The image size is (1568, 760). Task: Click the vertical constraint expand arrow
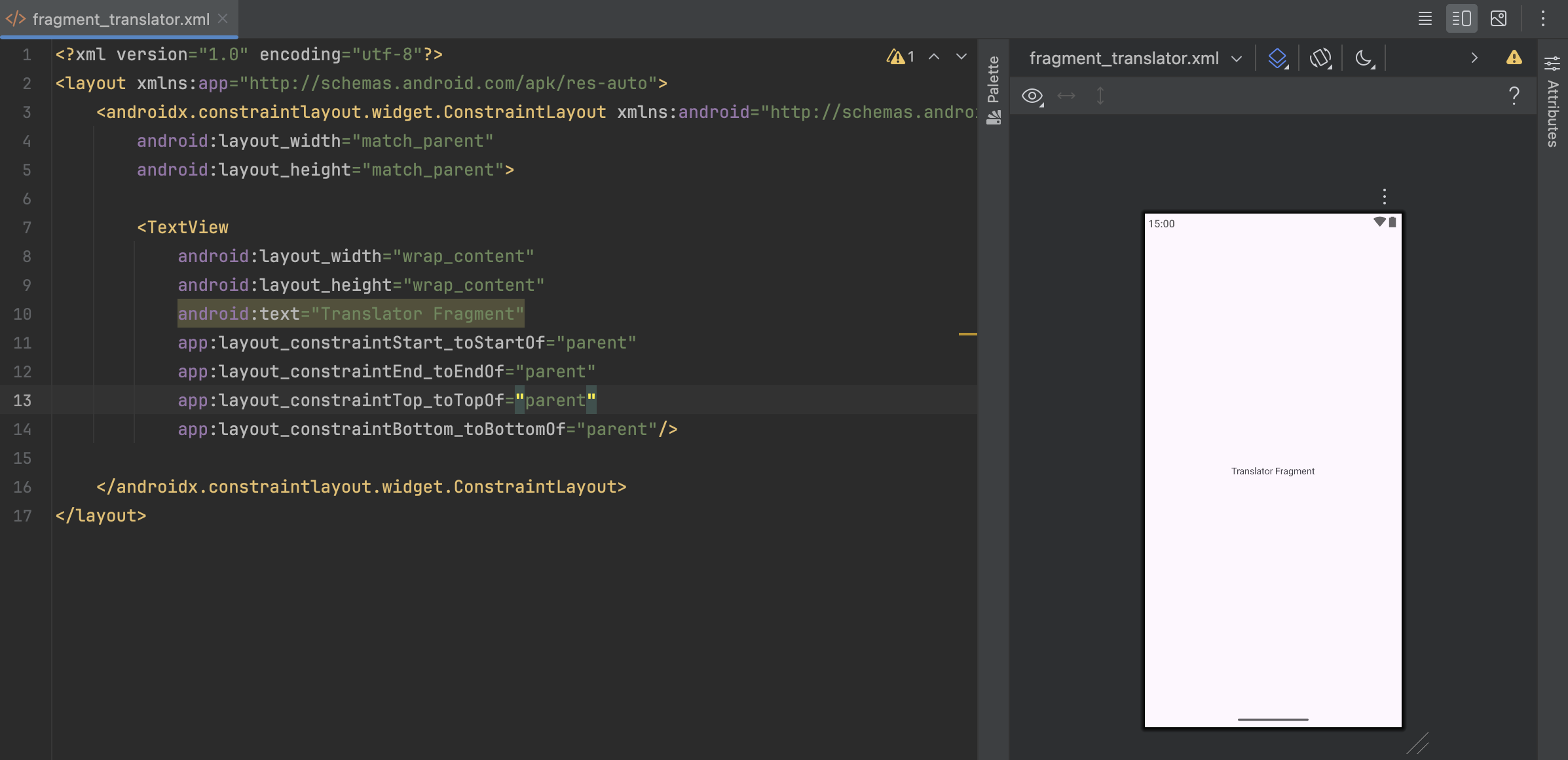pyautogui.click(x=1100, y=96)
